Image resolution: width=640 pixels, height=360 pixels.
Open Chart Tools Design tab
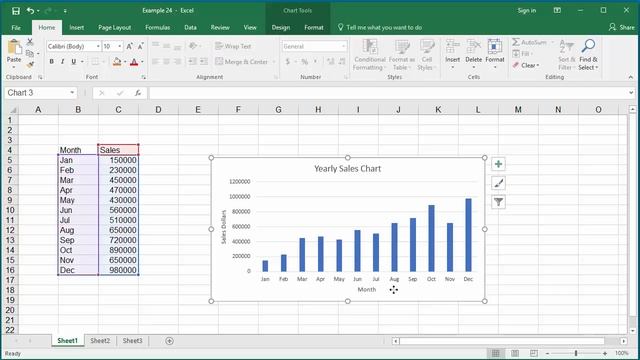point(281,28)
